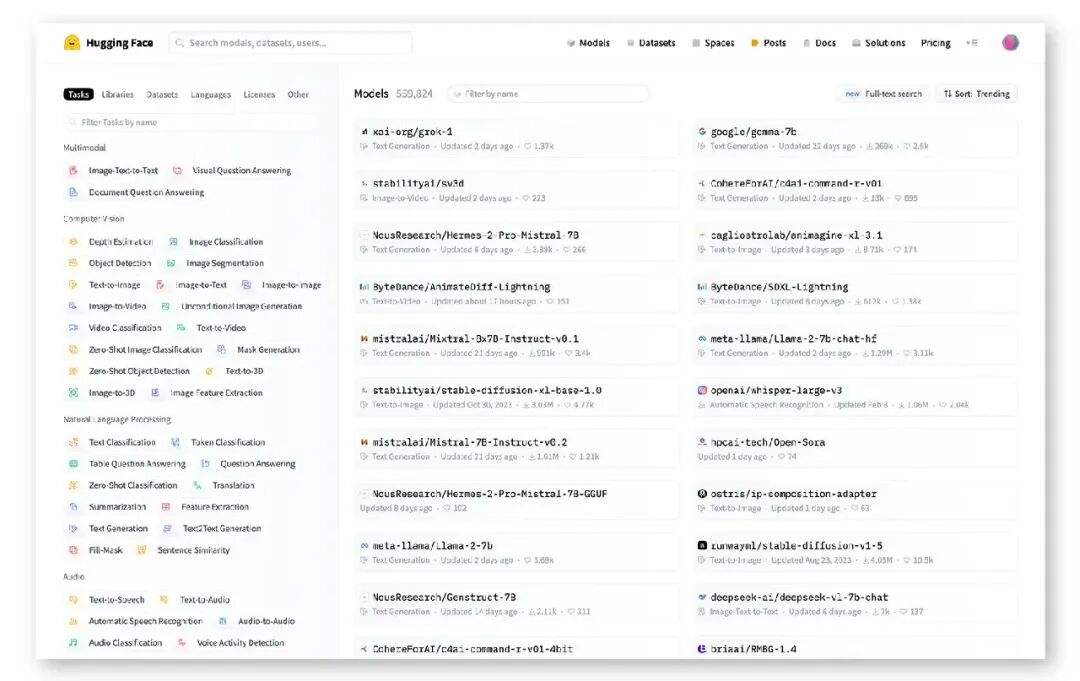Click the Video Classification task icon
Viewport: 1080px width, 681px height.
(x=73, y=328)
